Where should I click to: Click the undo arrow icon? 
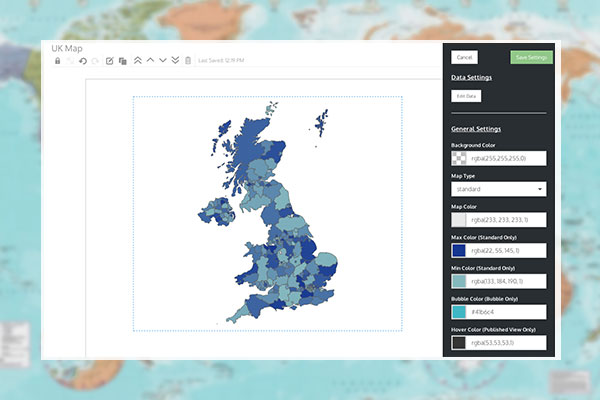pyautogui.click(x=82, y=61)
